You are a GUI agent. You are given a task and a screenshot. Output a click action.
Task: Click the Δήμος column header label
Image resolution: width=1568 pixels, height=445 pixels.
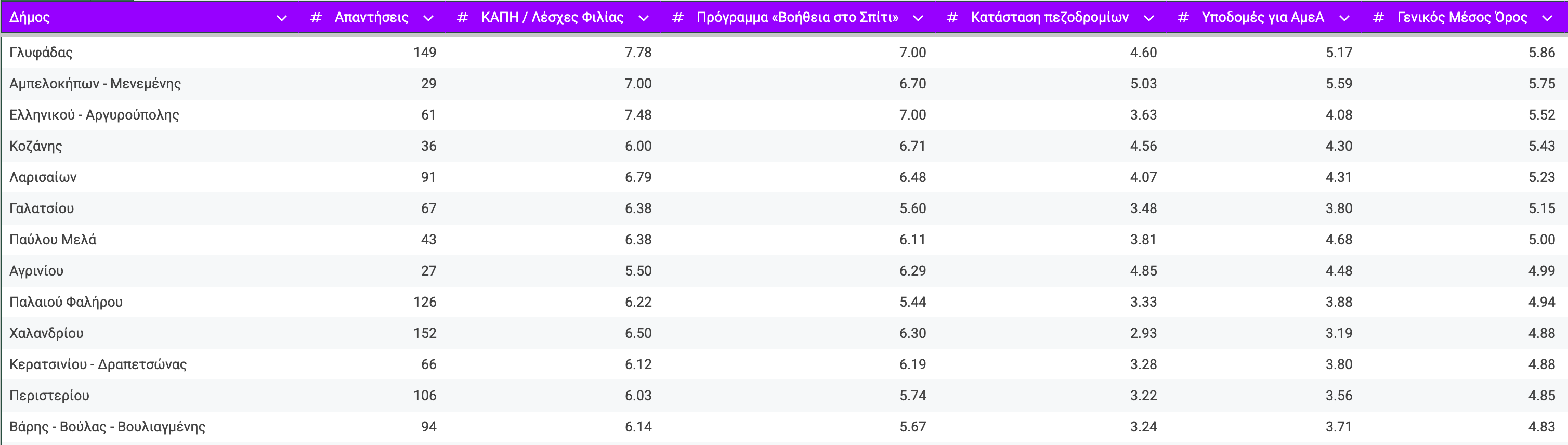(29, 17)
